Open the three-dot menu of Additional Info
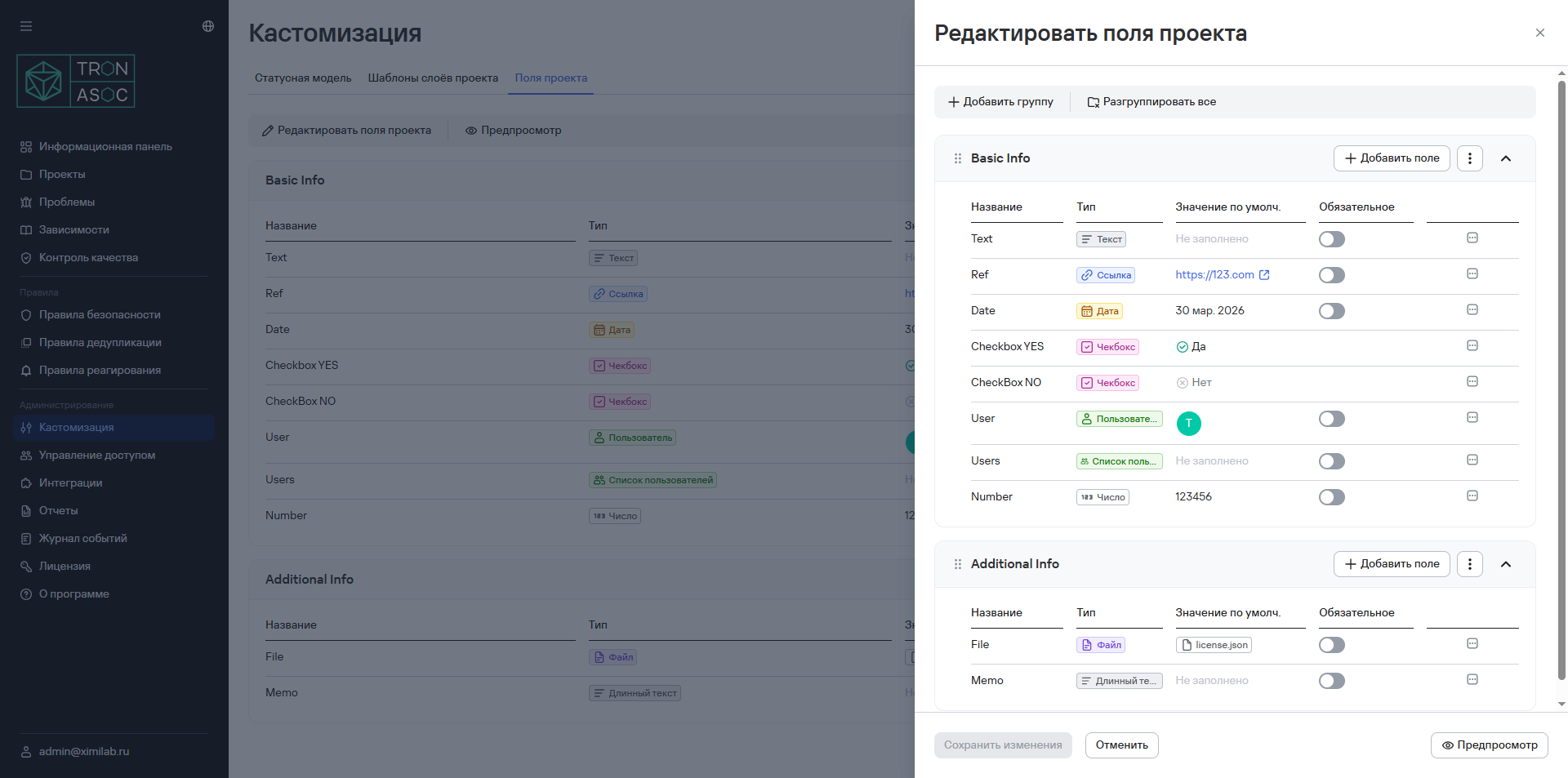 (x=1469, y=563)
